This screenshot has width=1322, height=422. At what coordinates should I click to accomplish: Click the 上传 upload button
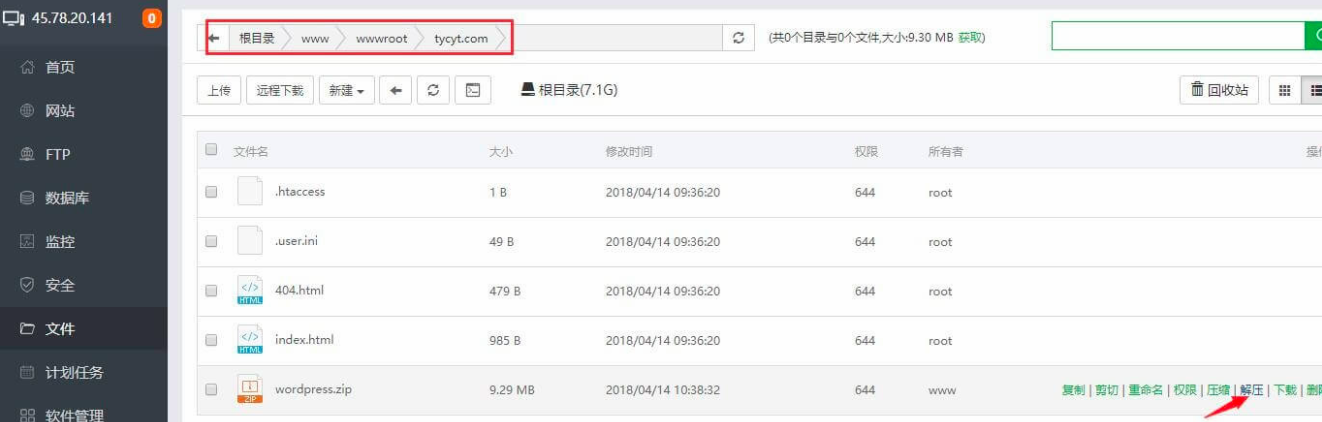219,90
